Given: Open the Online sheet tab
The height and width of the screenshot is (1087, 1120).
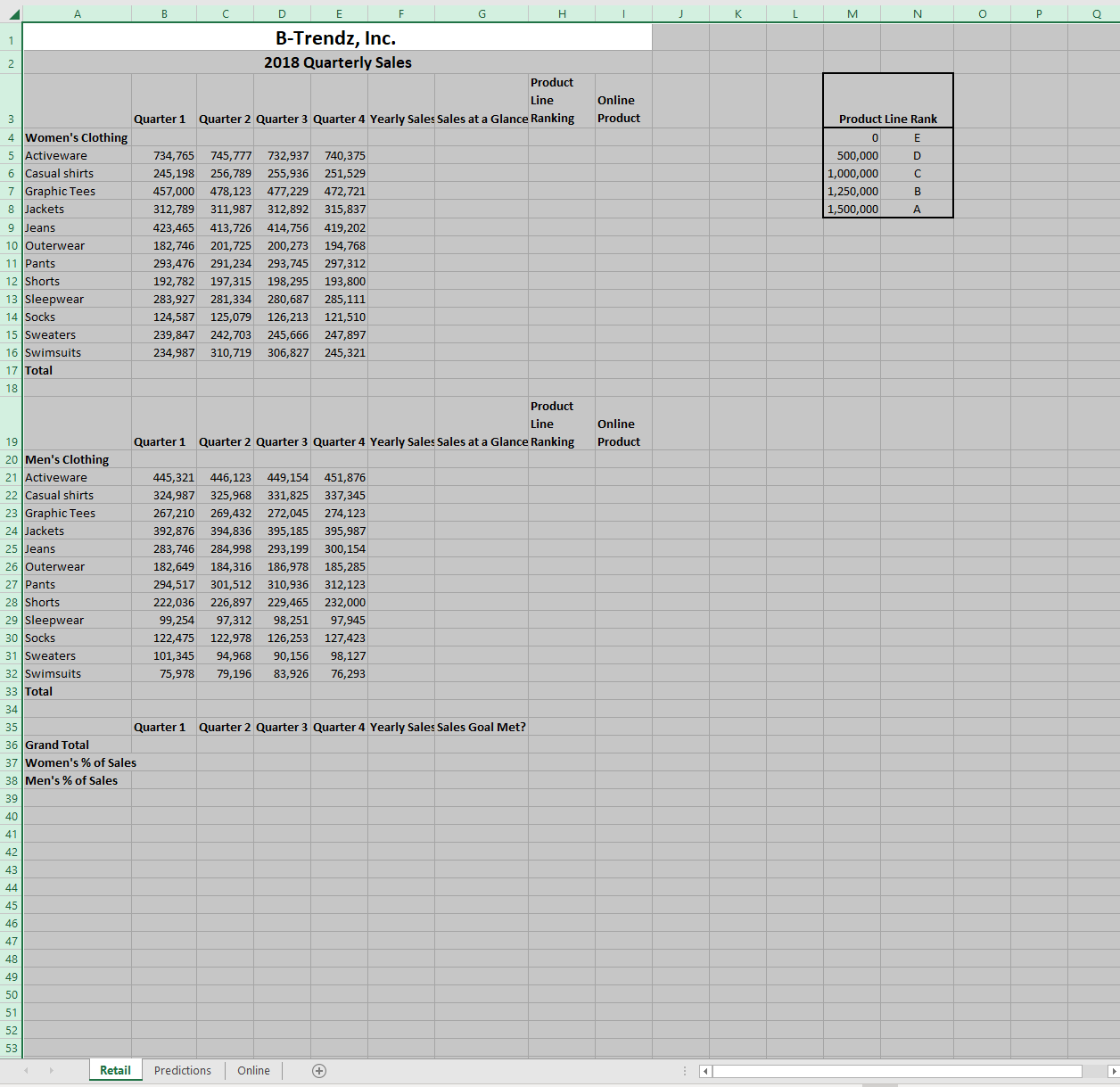Looking at the screenshot, I should 253,1070.
